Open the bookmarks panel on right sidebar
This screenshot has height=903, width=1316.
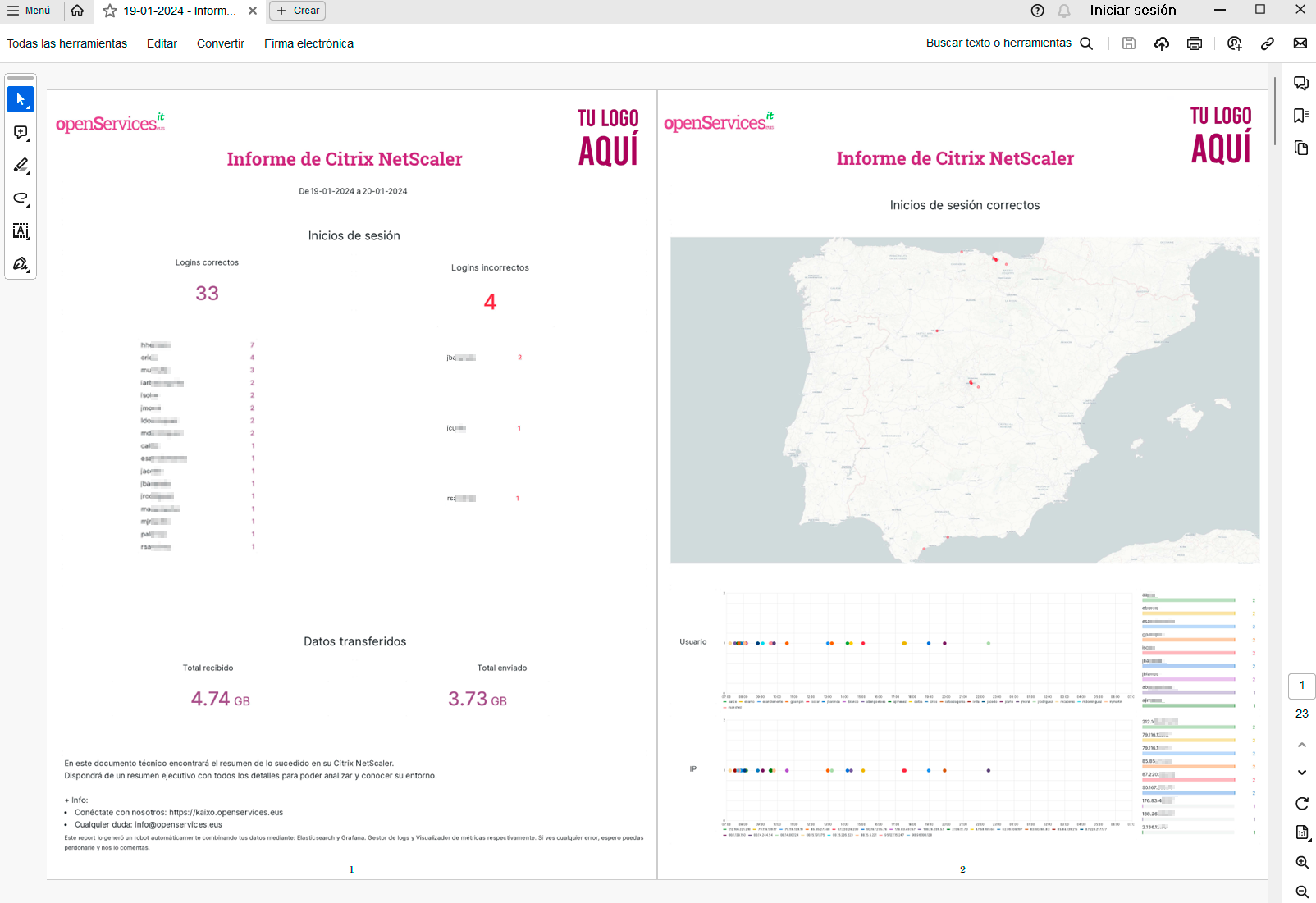1300,116
